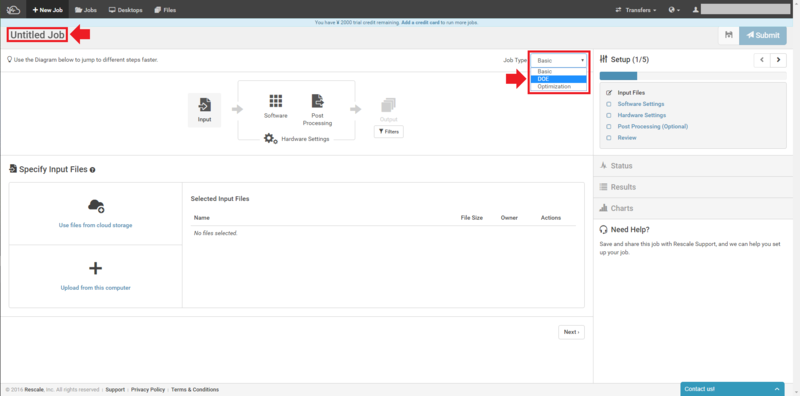The width and height of the screenshot is (800, 396).
Task: Click the Owner column header
Action: [509, 217]
